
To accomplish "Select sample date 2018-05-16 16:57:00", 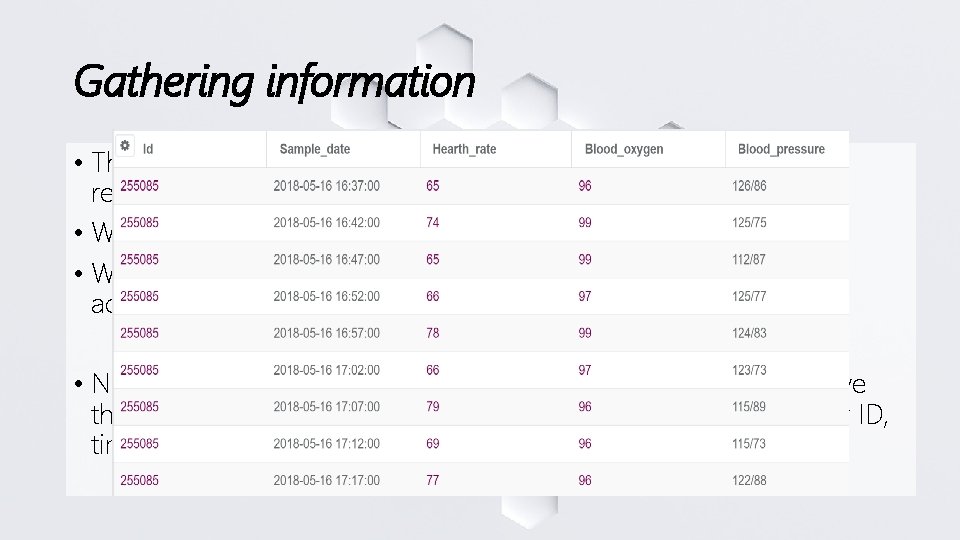I will tap(326, 333).
